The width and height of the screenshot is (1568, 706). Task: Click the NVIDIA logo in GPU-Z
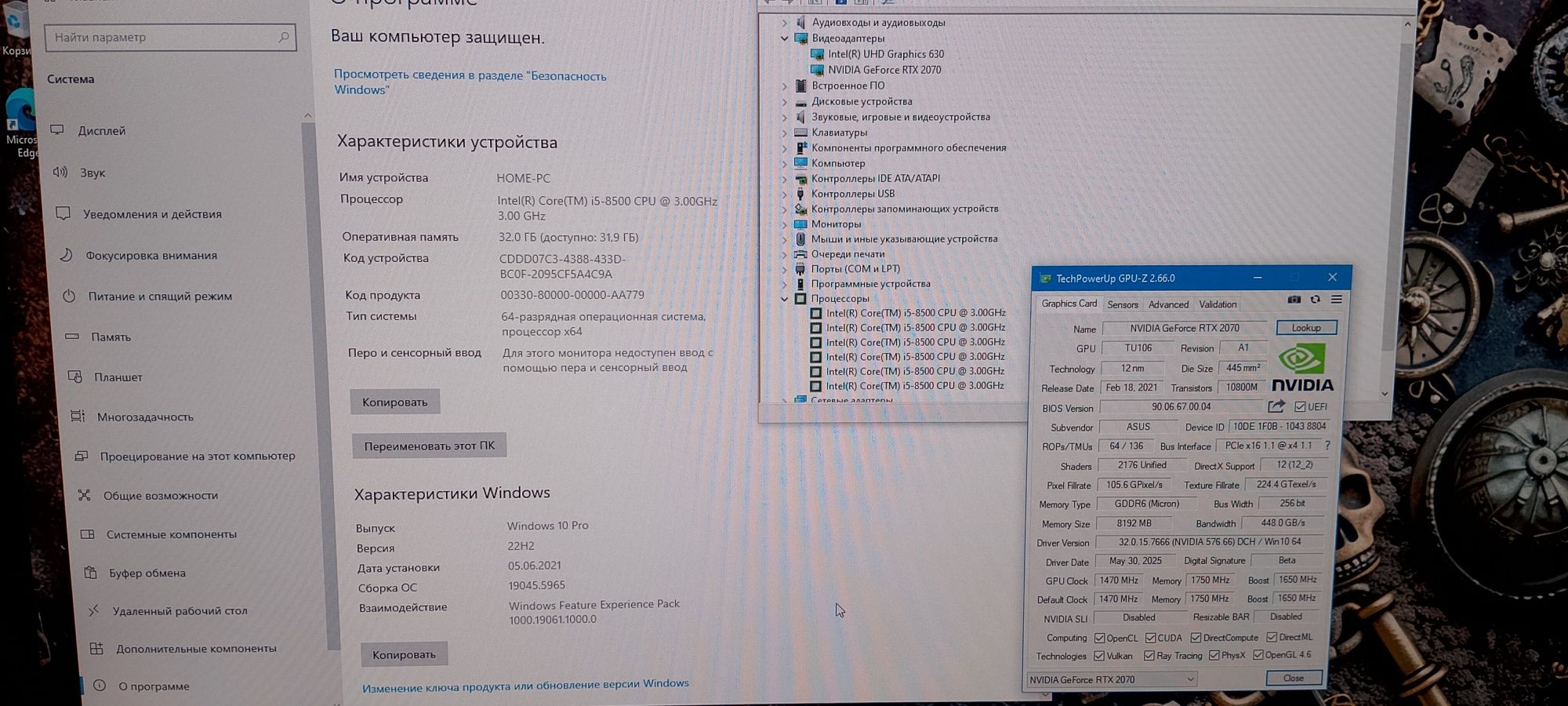[x=1302, y=369]
